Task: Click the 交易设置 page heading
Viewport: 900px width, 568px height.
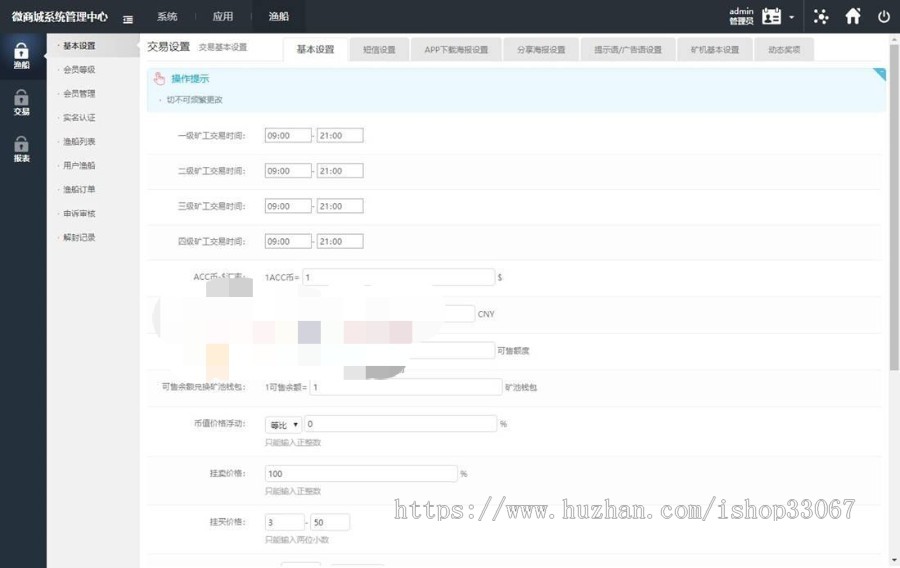Action: click(x=168, y=46)
